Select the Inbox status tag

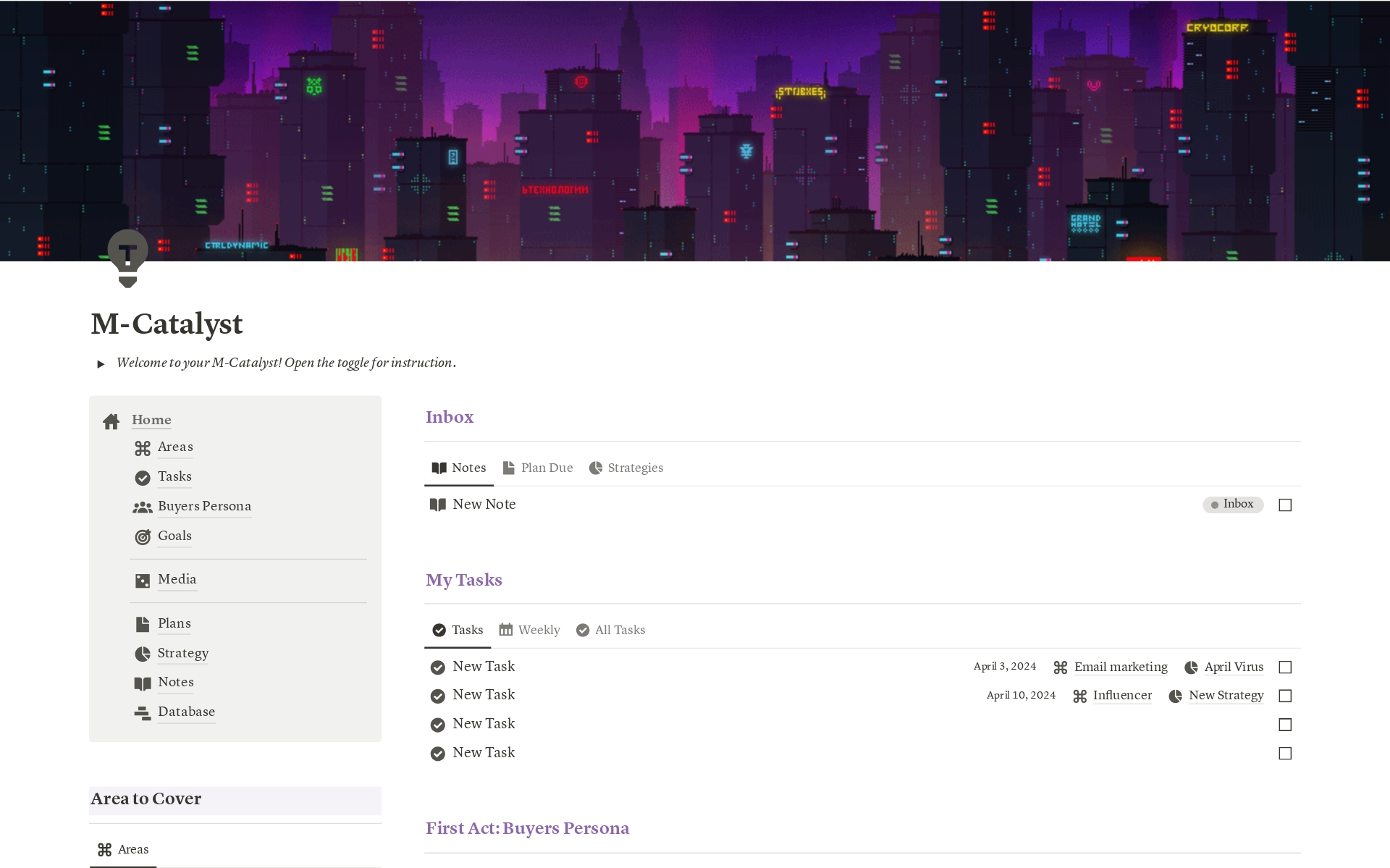(x=1231, y=504)
